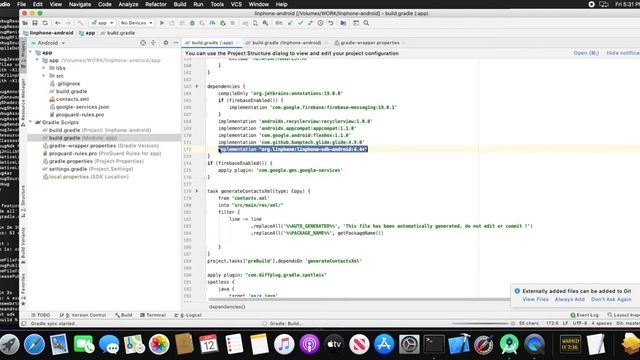This screenshot has width=640, height=360.
Task: Click the Gradle Build progress bar
Action: (480, 324)
